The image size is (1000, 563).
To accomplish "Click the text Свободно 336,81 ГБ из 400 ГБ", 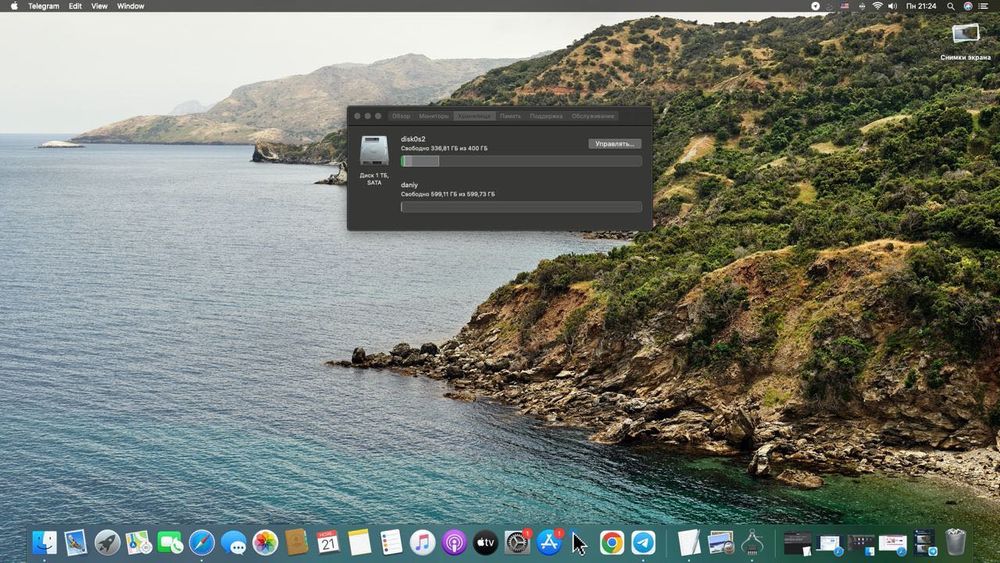I will click(x=444, y=149).
